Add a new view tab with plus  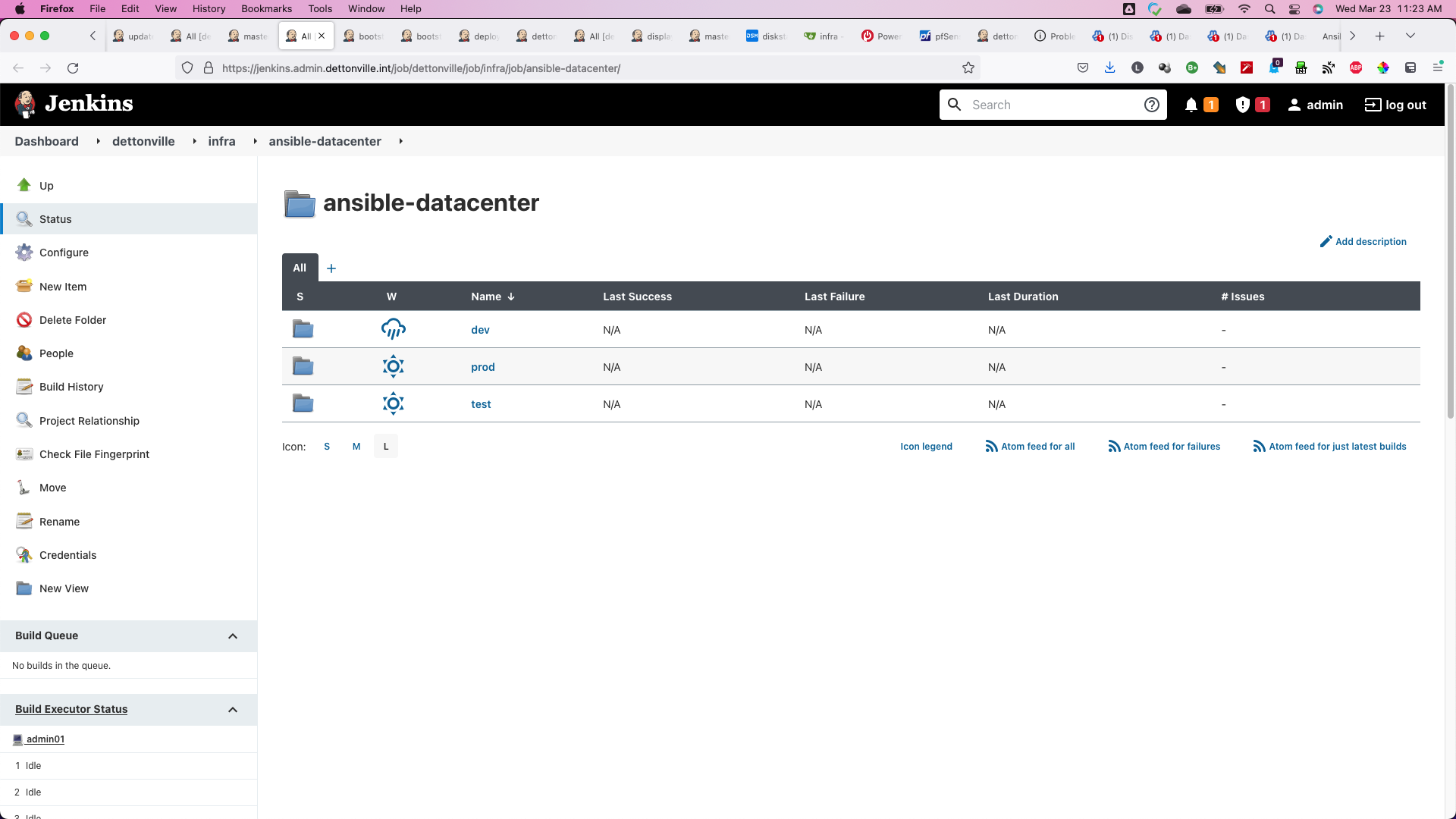331,268
